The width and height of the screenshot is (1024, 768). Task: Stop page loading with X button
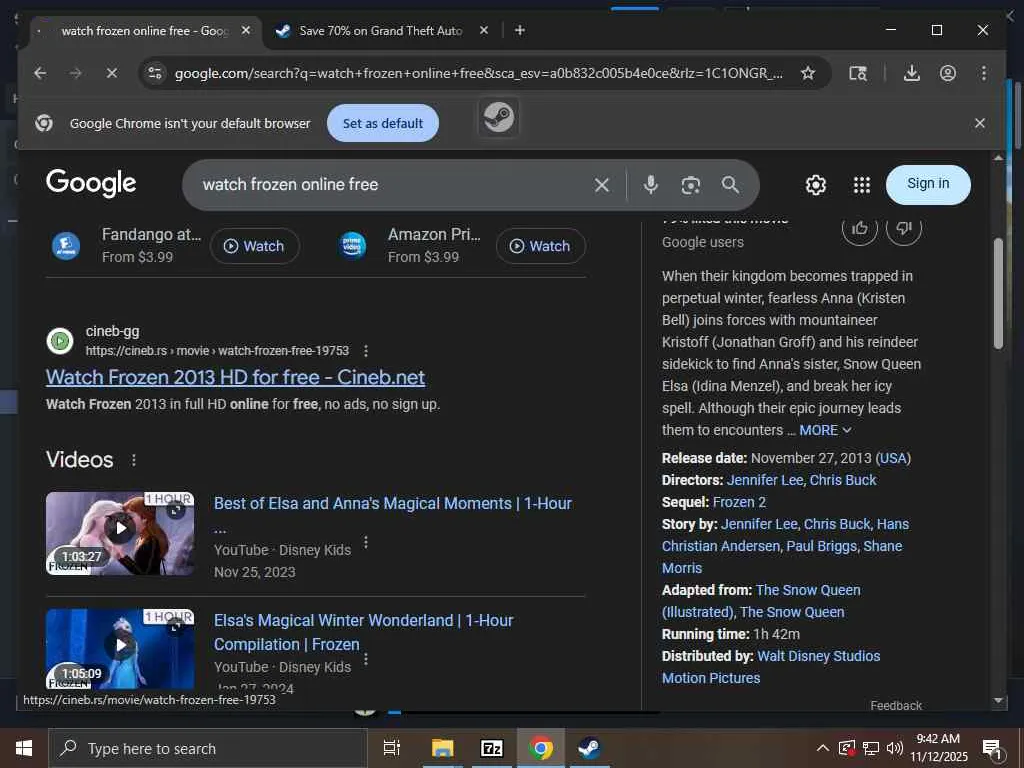point(112,73)
